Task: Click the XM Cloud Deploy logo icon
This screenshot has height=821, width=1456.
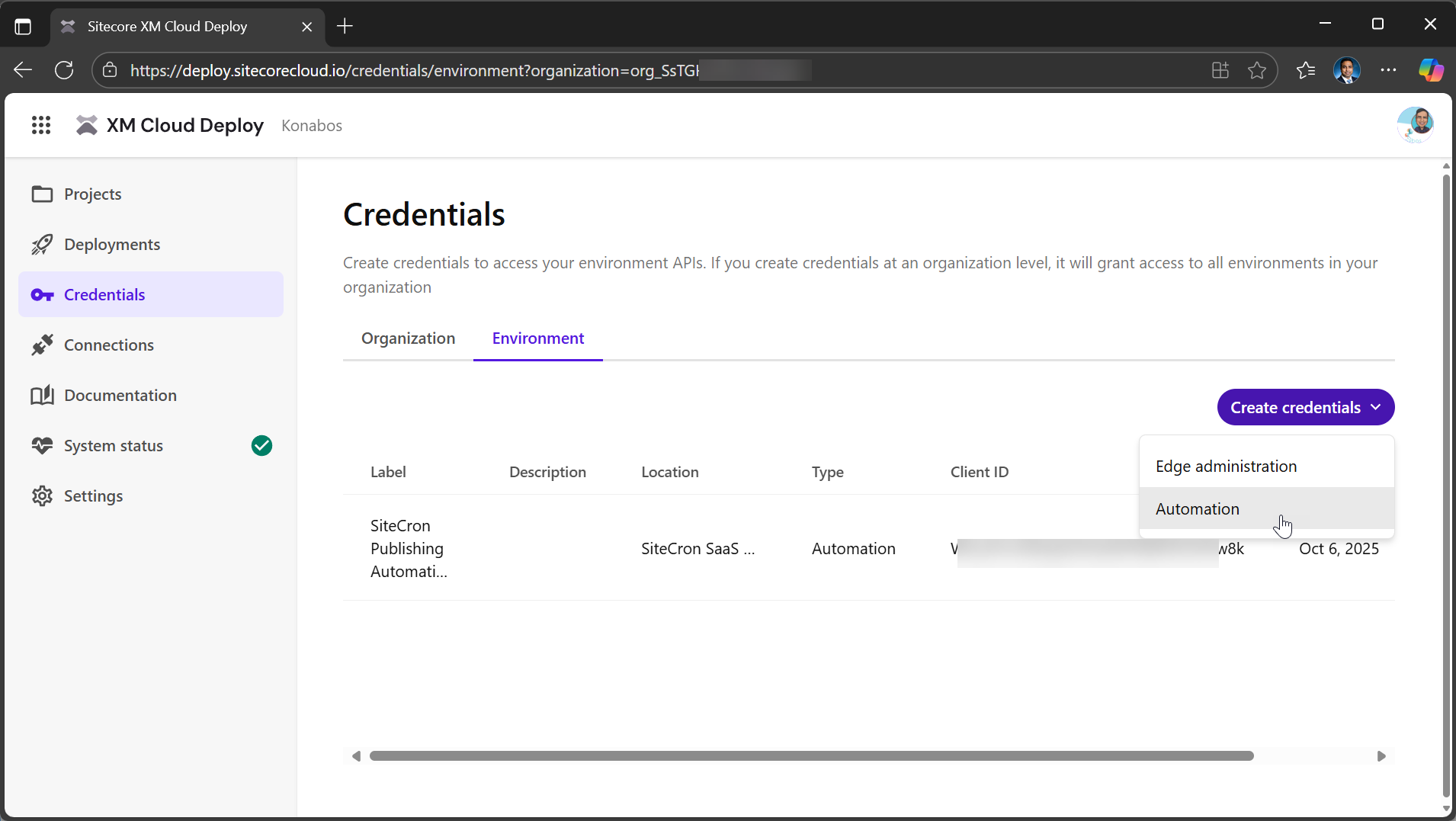Action: pos(87,125)
